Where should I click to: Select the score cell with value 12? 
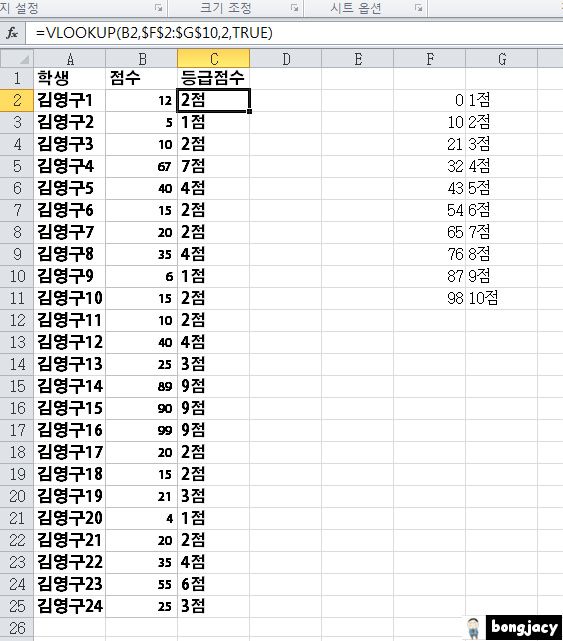tap(142, 100)
